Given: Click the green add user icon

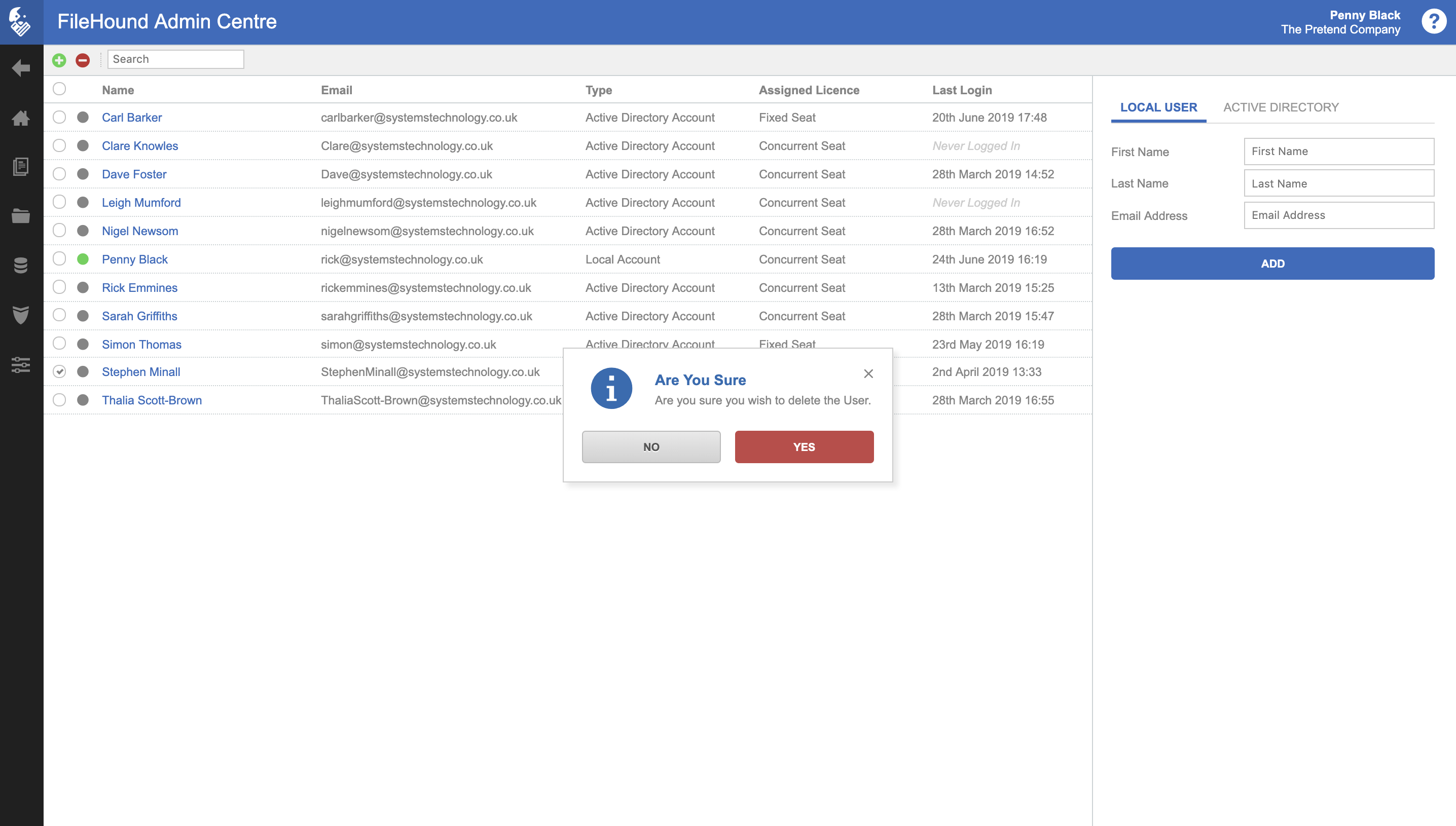Looking at the screenshot, I should (59, 60).
